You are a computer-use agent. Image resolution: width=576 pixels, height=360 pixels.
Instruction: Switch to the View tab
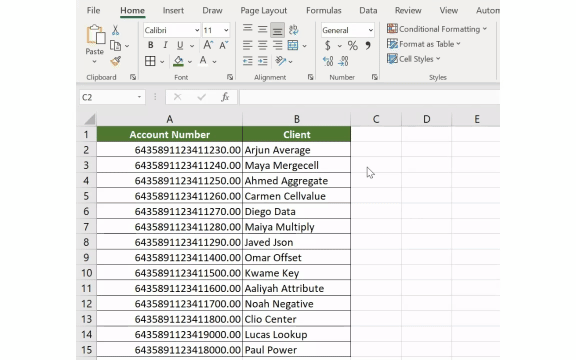449,10
